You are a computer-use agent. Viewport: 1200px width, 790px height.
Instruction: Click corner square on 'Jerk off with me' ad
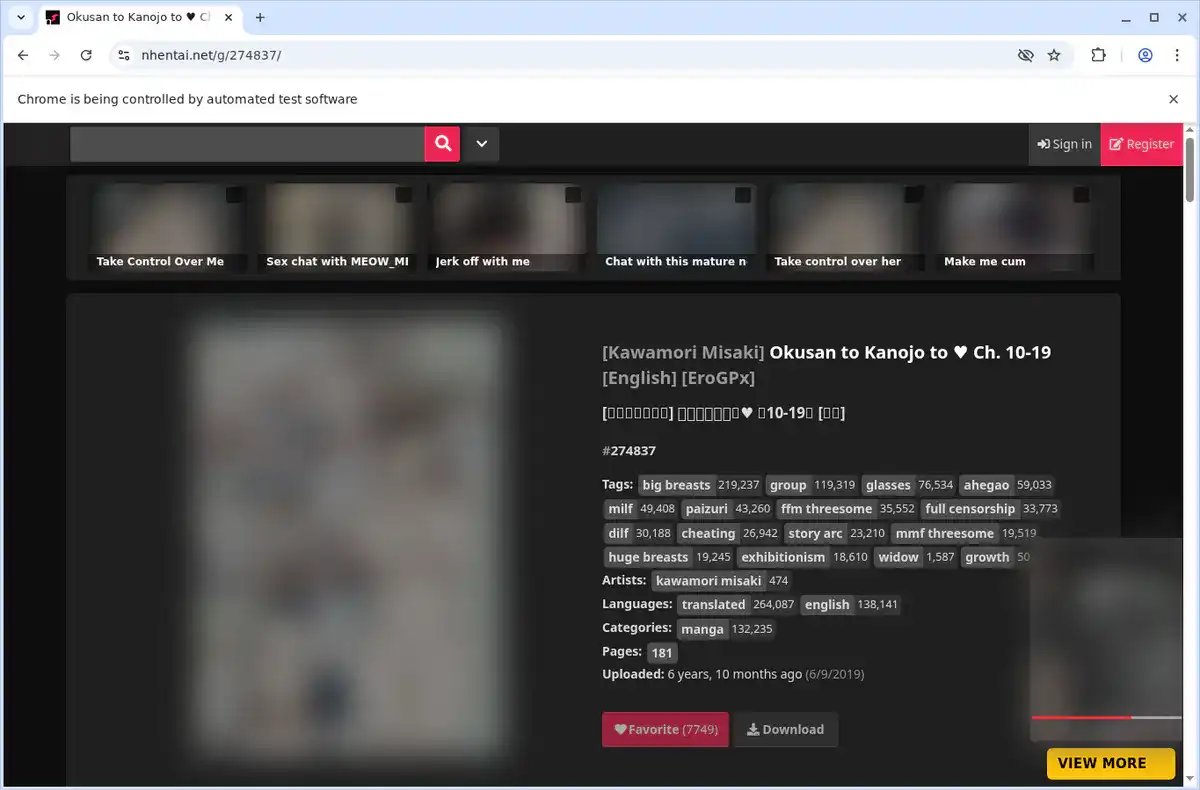(573, 195)
